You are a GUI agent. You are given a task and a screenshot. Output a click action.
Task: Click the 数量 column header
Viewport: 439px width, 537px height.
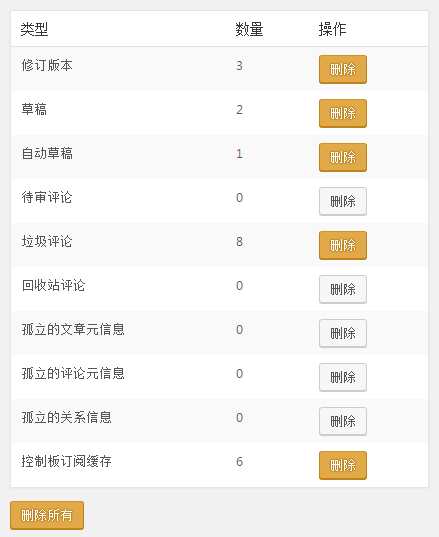pyautogui.click(x=249, y=29)
